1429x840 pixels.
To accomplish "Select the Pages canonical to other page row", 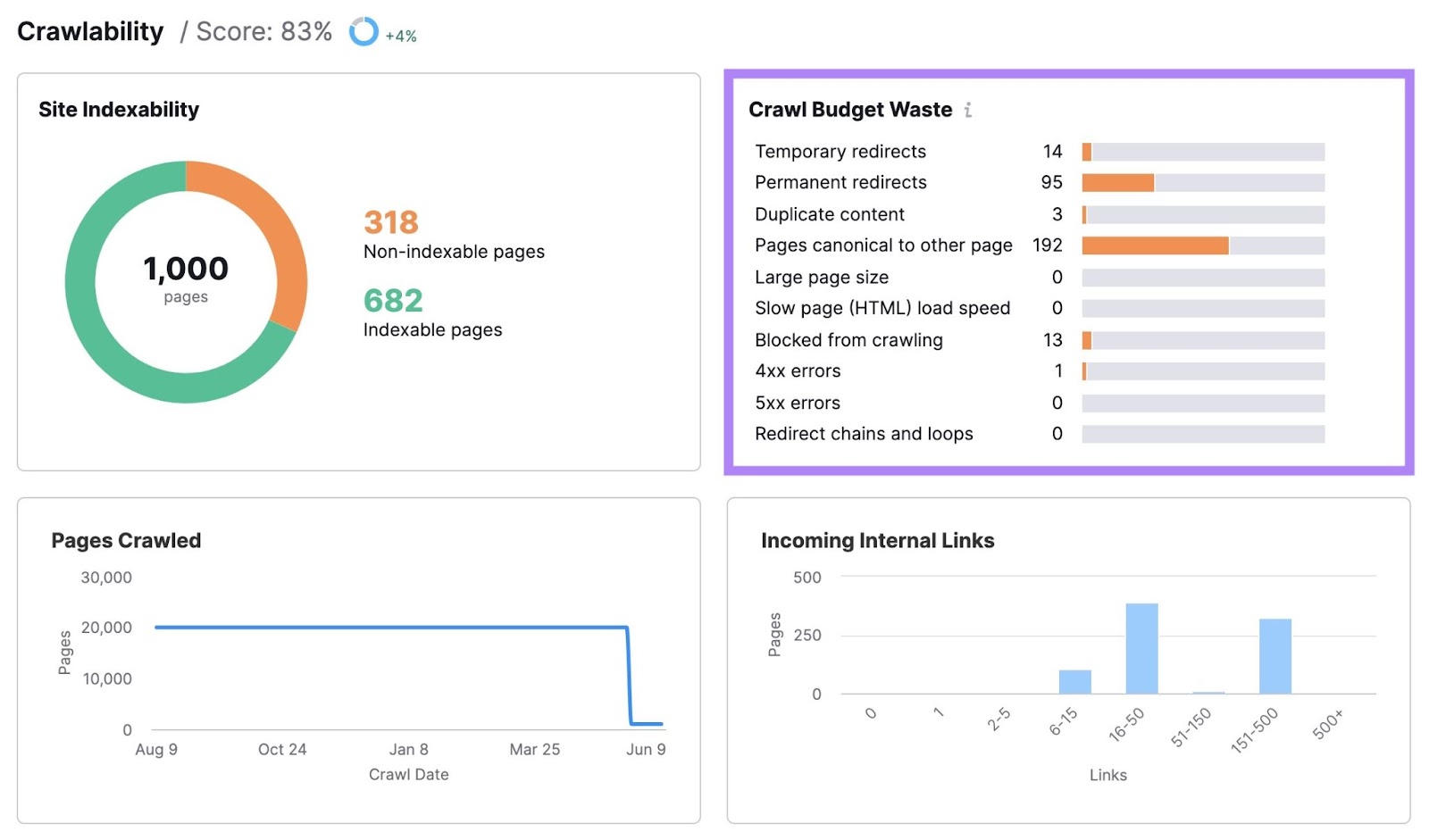I will [883, 245].
